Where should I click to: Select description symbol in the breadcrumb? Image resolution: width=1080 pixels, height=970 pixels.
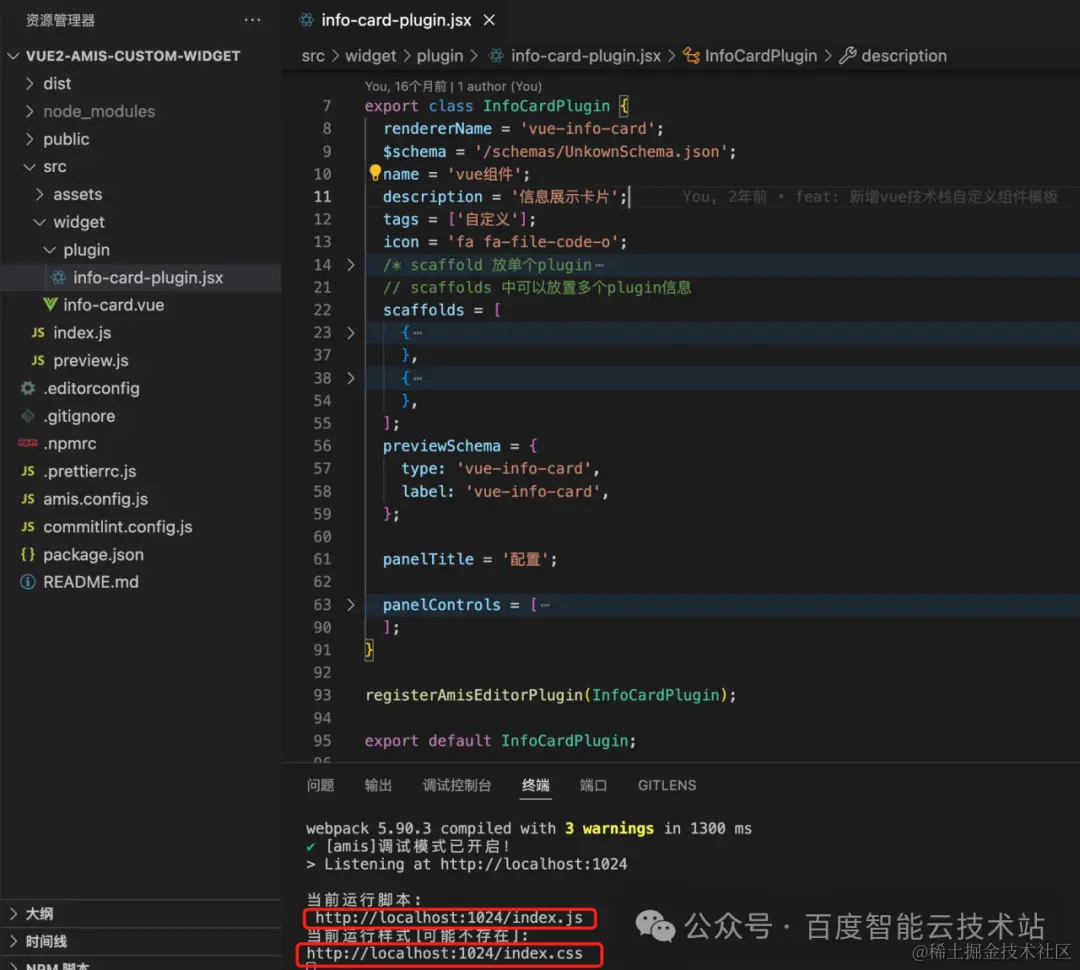point(904,56)
